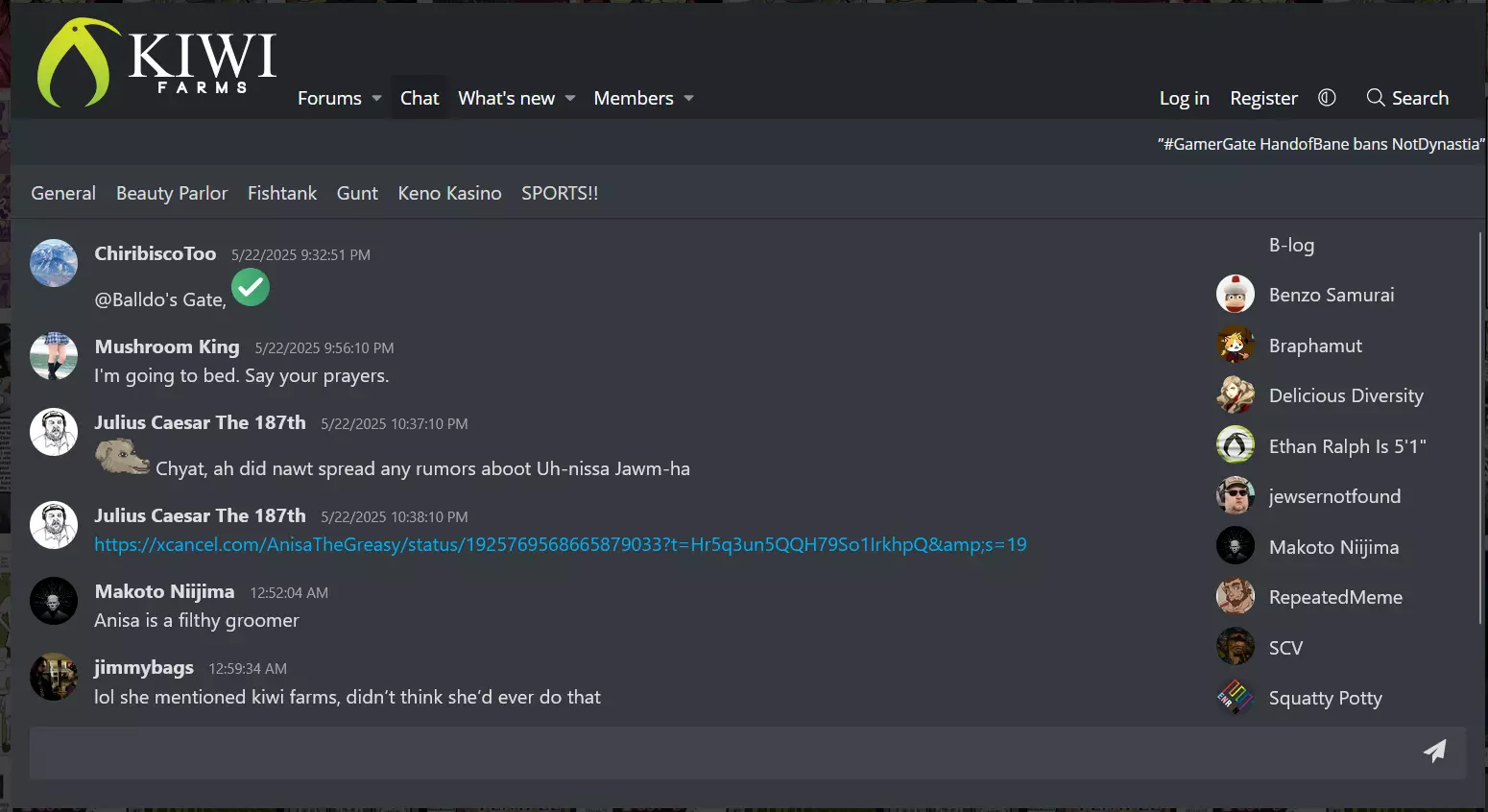Viewport: 1488px width, 812px height.
Task: Select B-log in the user list
Action: coord(1291,245)
